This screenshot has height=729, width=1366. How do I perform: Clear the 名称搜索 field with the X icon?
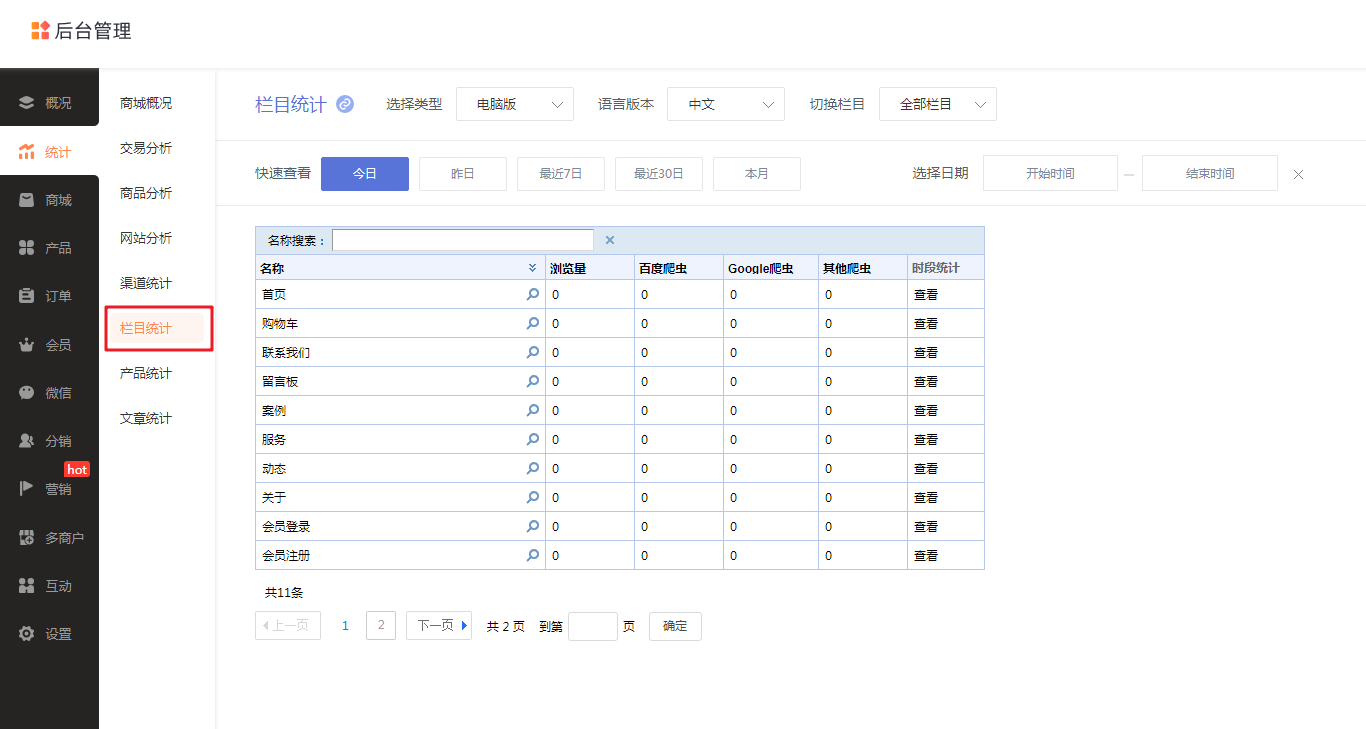[610, 240]
